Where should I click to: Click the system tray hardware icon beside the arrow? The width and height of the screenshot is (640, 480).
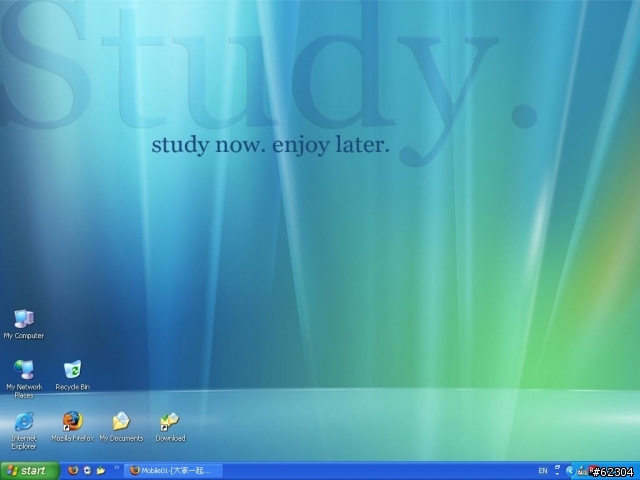tap(582, 471)
